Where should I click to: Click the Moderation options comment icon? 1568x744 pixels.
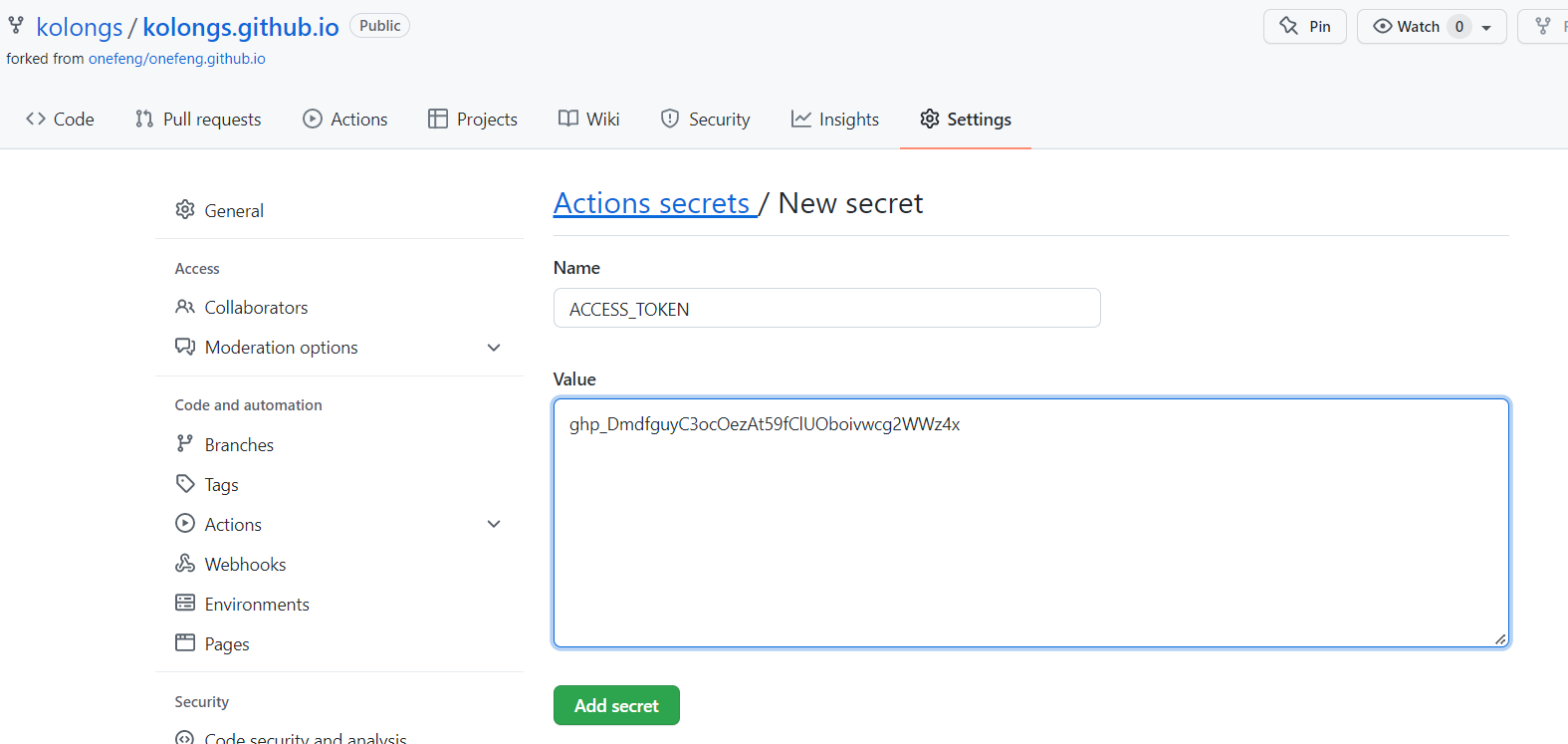(x=185, y=347)
